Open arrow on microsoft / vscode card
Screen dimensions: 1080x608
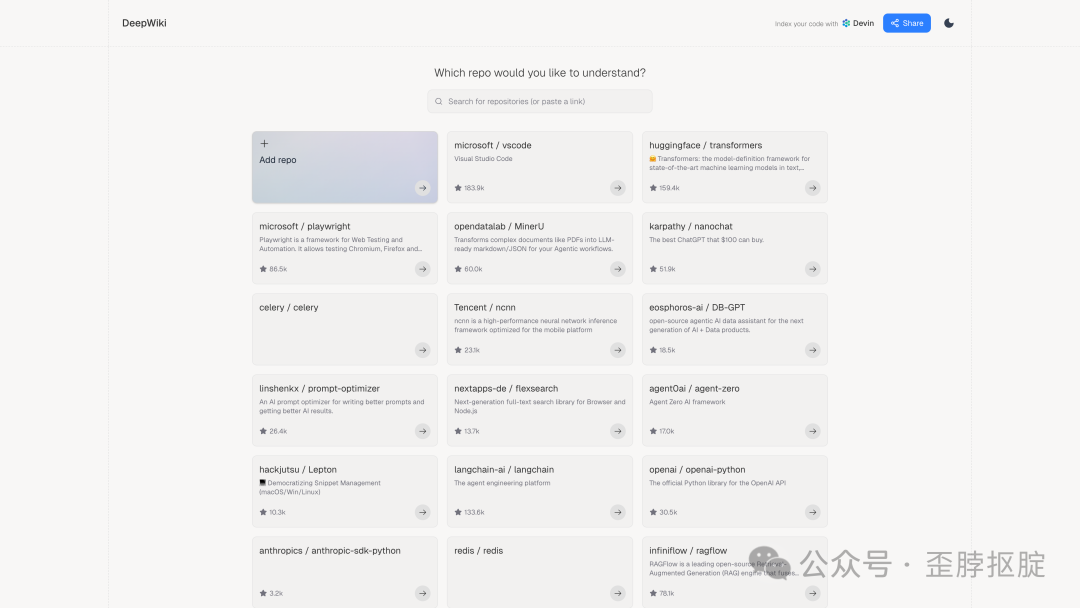point(618,188)
